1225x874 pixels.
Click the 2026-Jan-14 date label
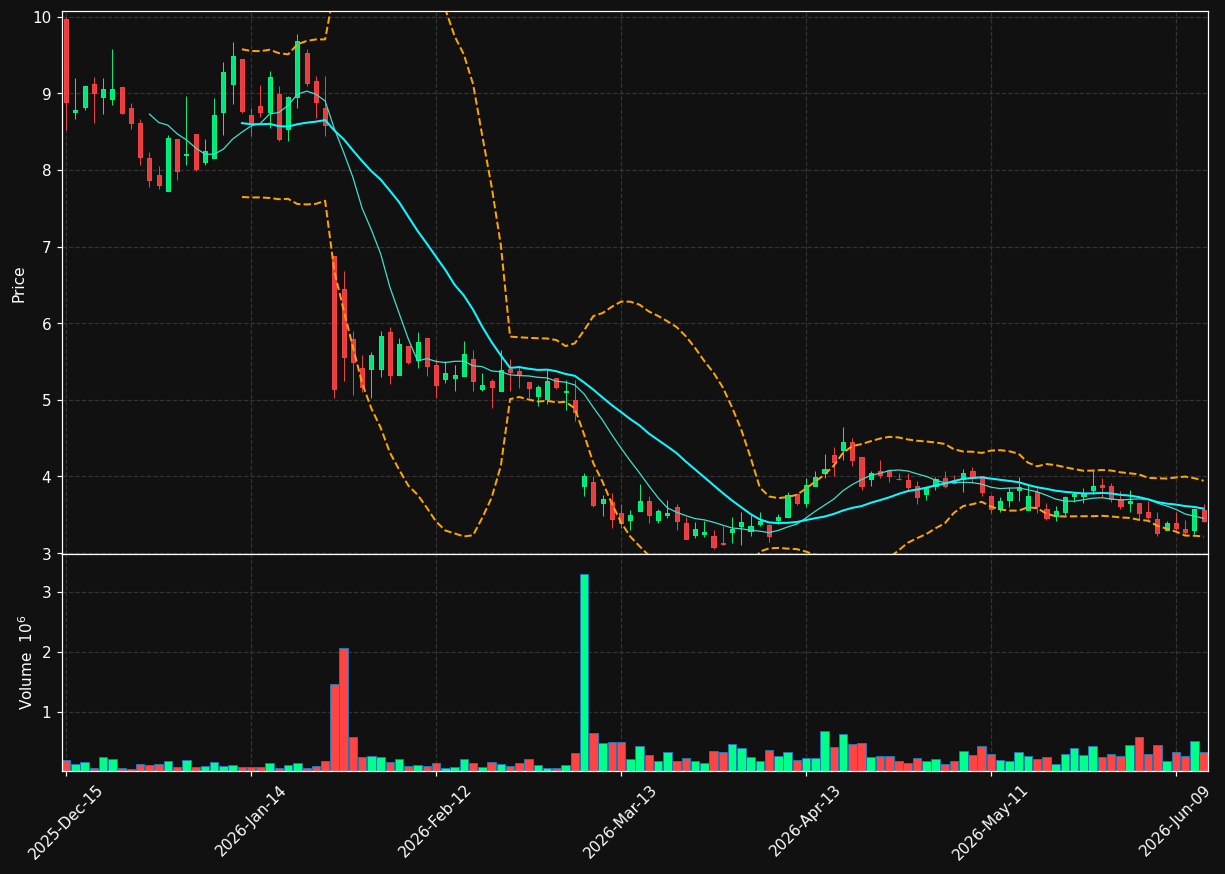tap(251, 822)
